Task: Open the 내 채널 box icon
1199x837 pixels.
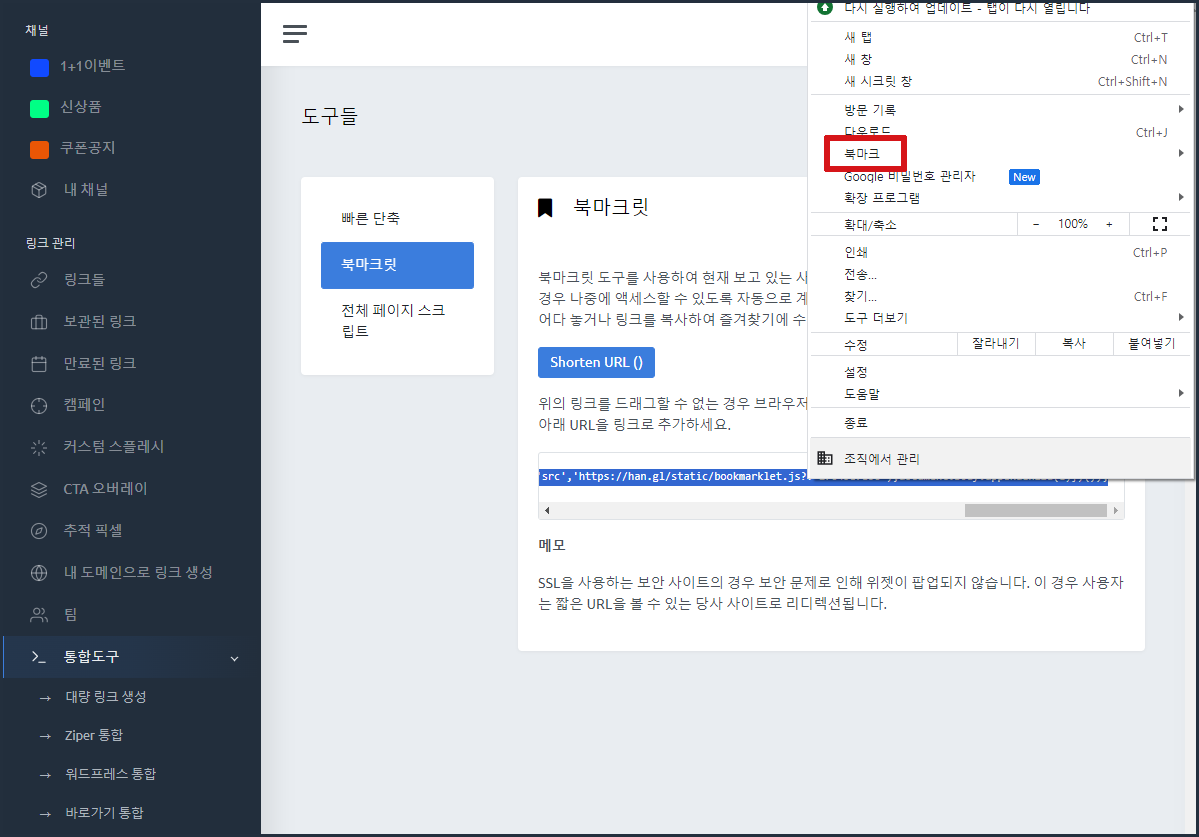Action: tap(39, 190)
